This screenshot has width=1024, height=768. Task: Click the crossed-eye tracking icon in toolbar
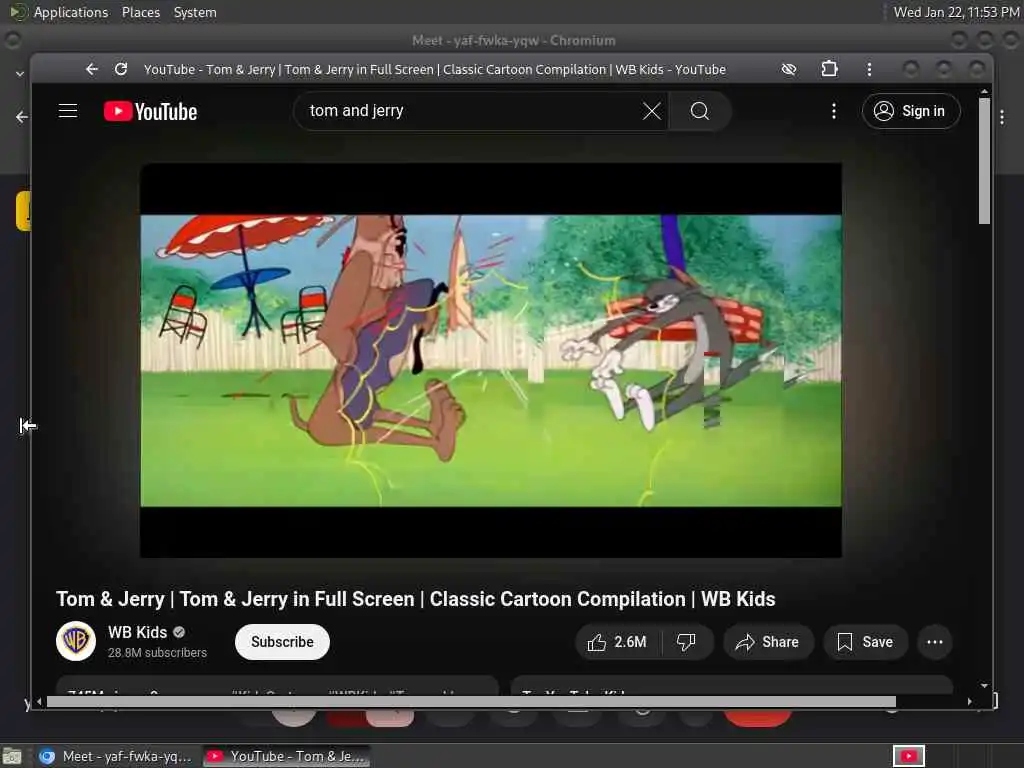[x=789, y=69]
